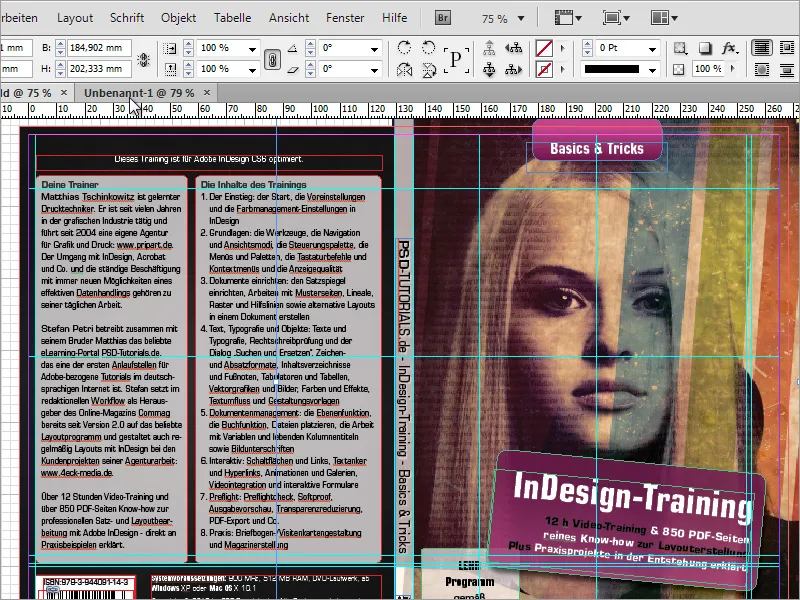Open the Schrift menu

click(x=127, y=18)
